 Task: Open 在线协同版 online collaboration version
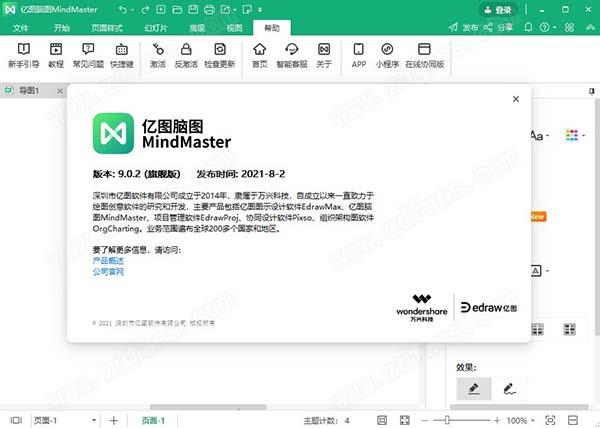[424, 55]
